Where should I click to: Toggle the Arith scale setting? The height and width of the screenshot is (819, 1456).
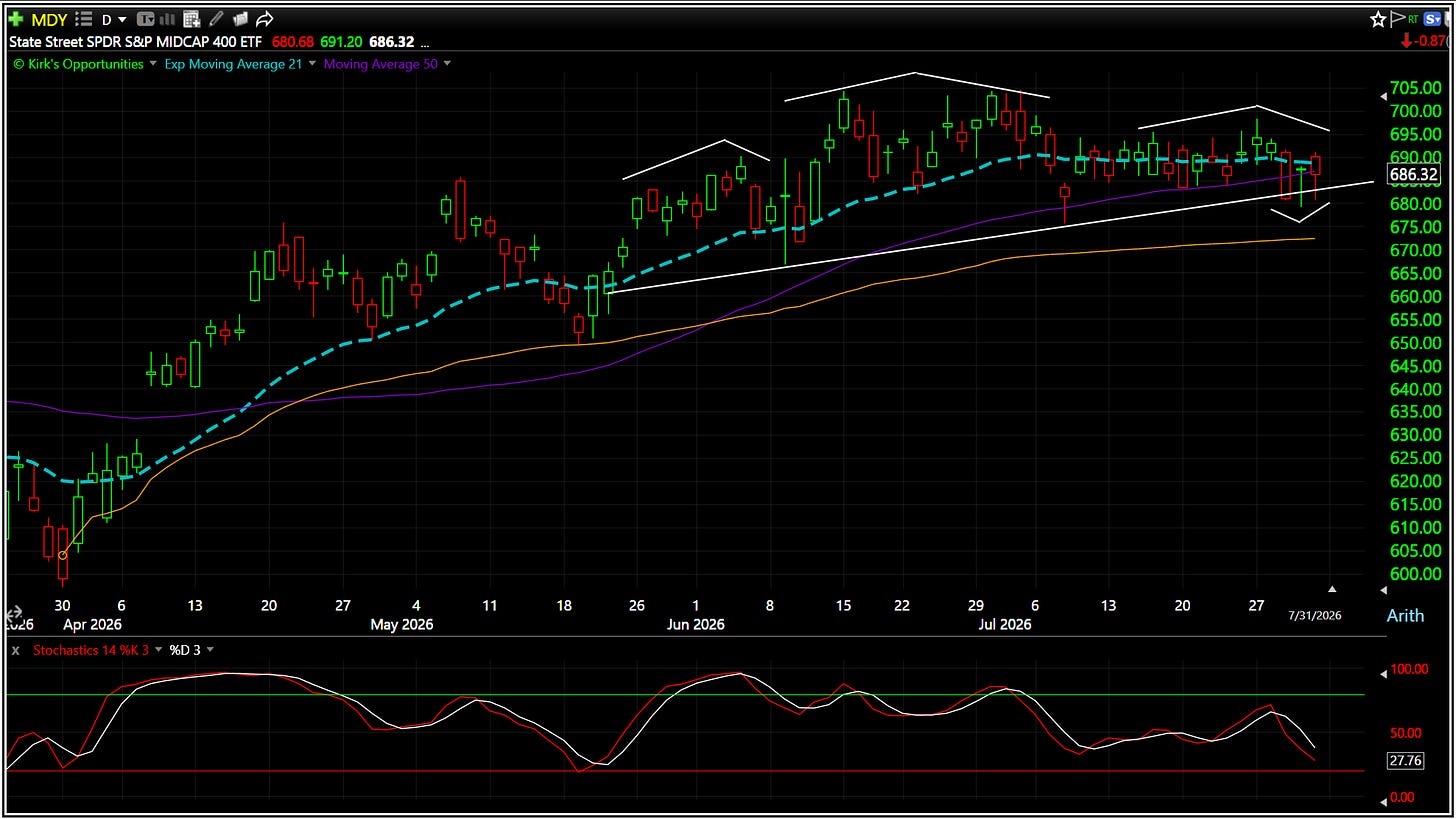pos(1405,615)
